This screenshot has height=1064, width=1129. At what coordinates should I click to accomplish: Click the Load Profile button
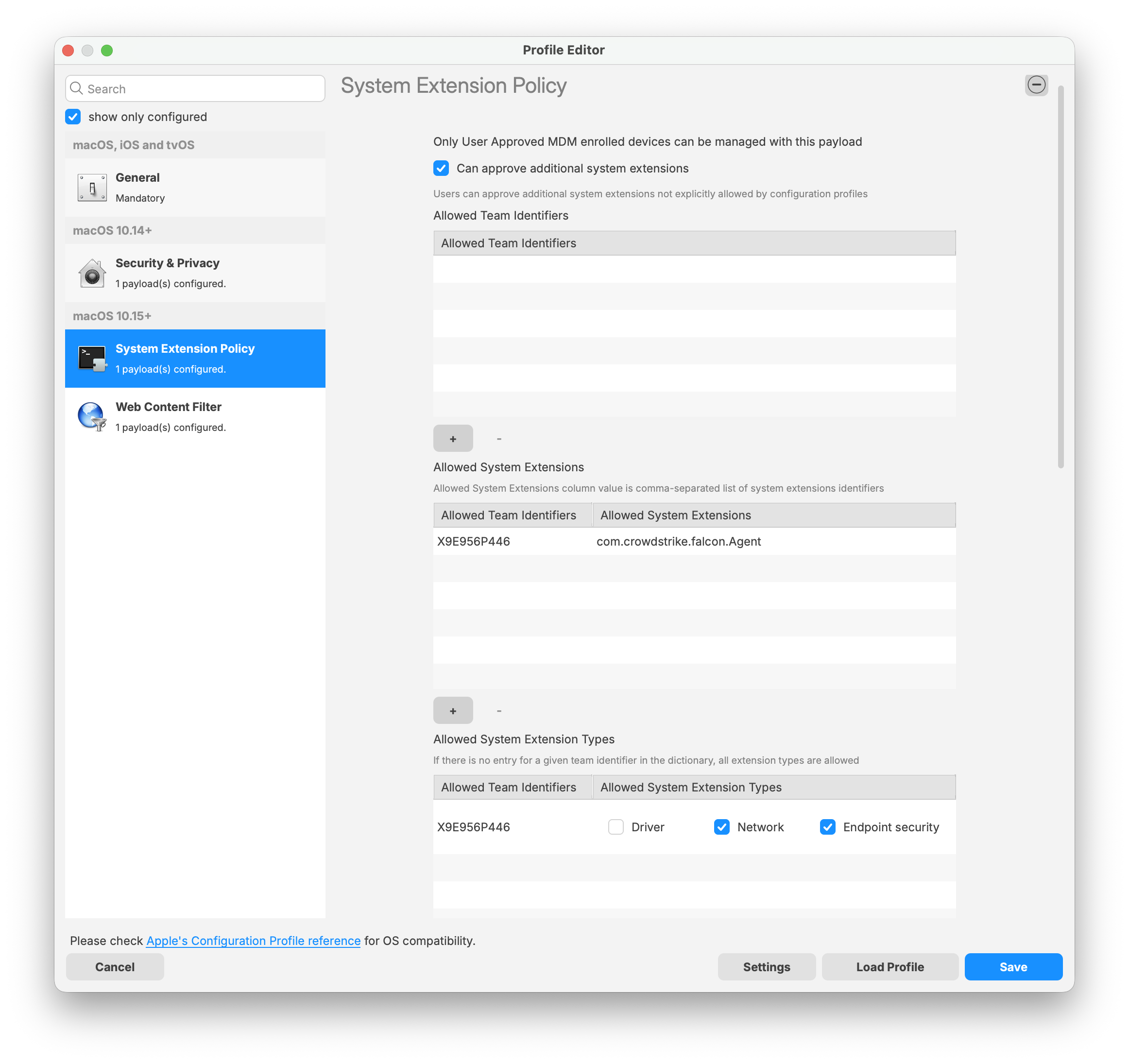coord(890,967)
